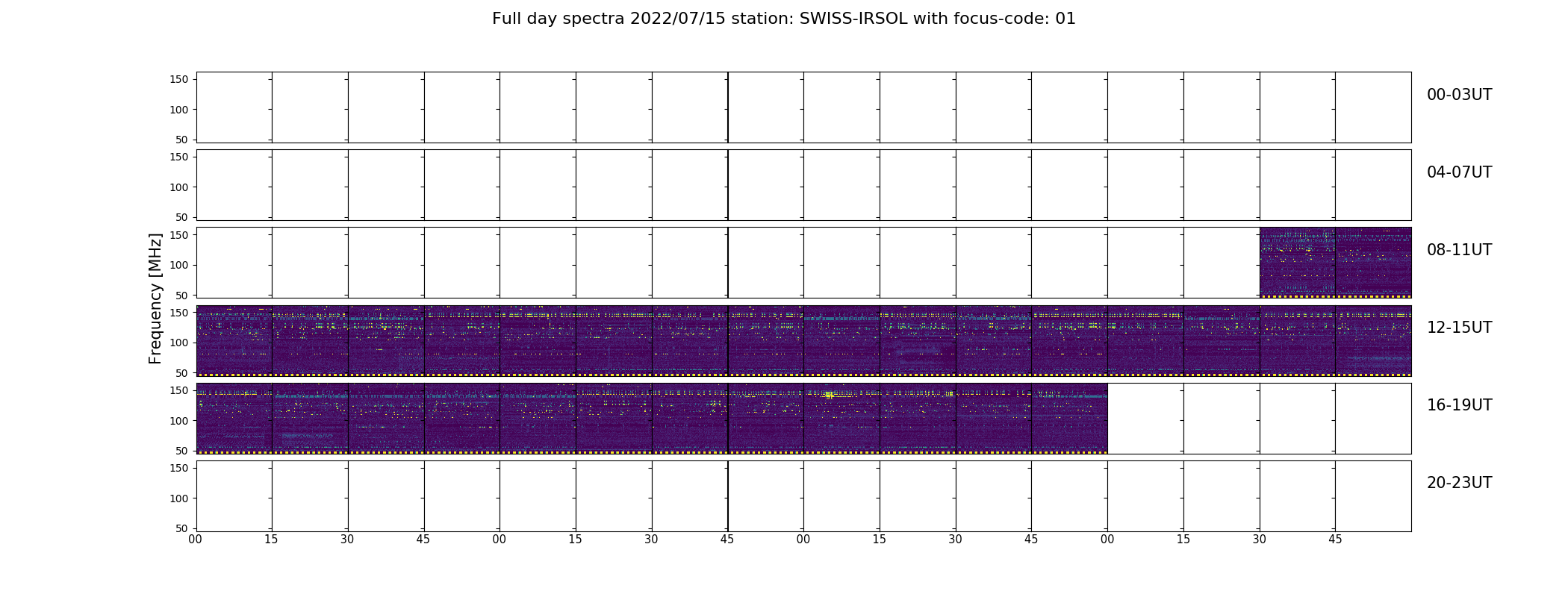Click the 100 tick label in 08-11UT row
The height and width of the screenshot is (597, 1568).
(x=178, y=265)
